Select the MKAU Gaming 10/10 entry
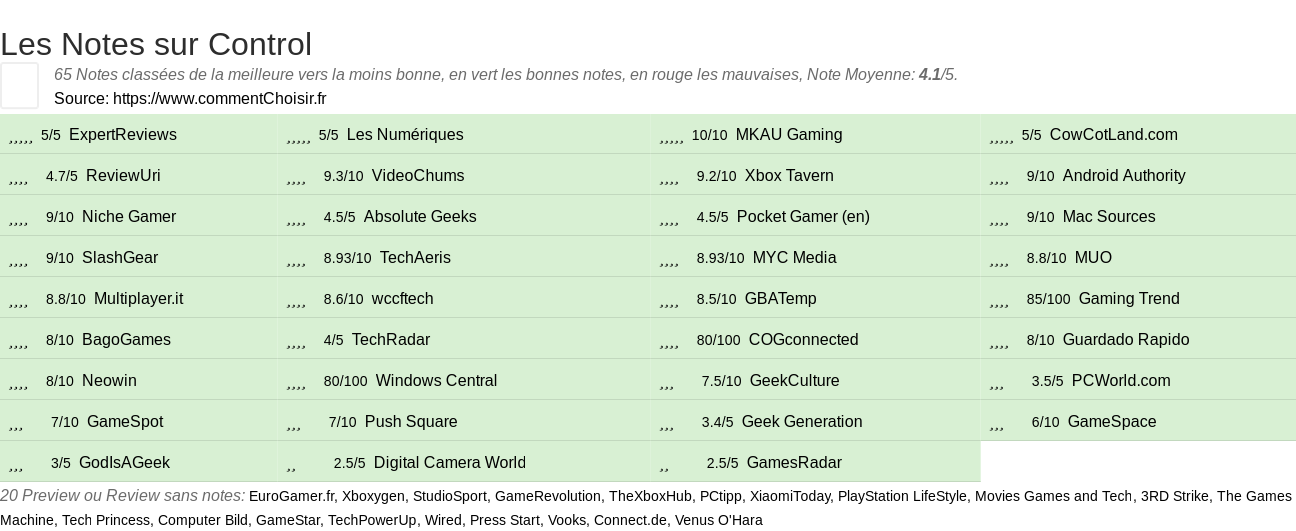 (816, 134)
